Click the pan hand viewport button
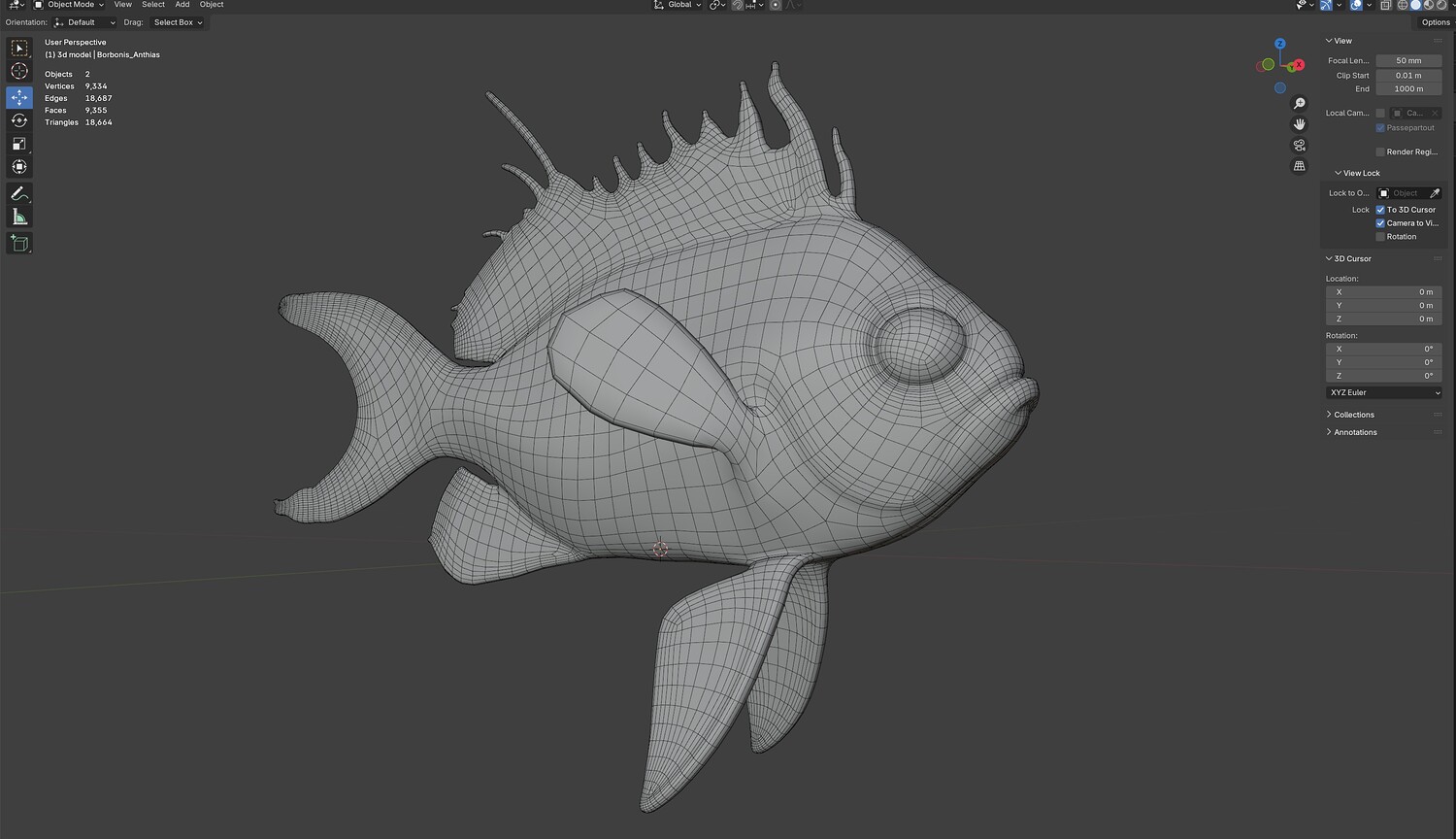This screenshot has height=839, width=1456. (1299, 124)
